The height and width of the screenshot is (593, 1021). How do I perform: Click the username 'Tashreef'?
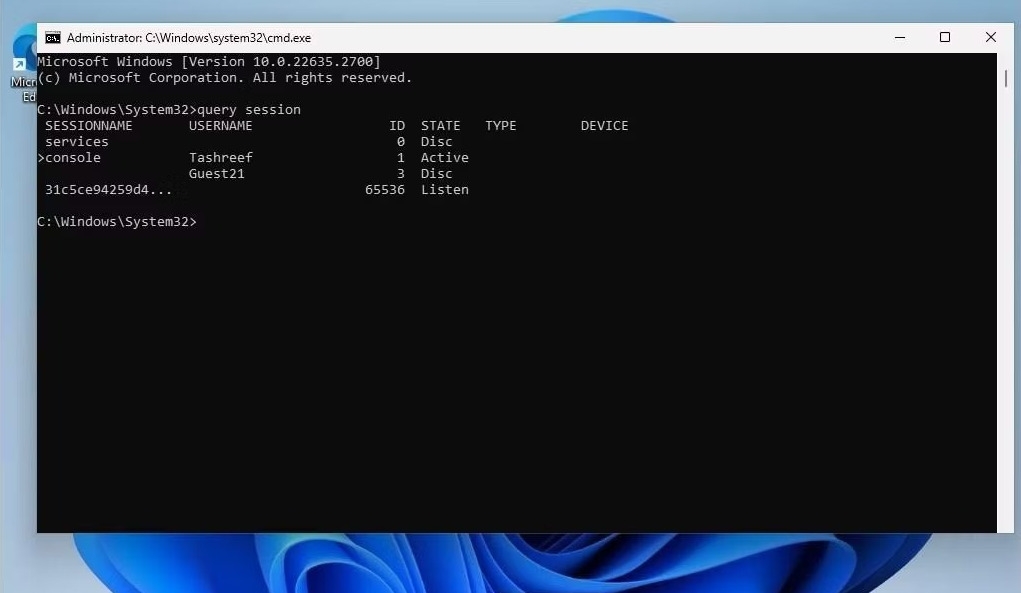click(x=221, y=158)
